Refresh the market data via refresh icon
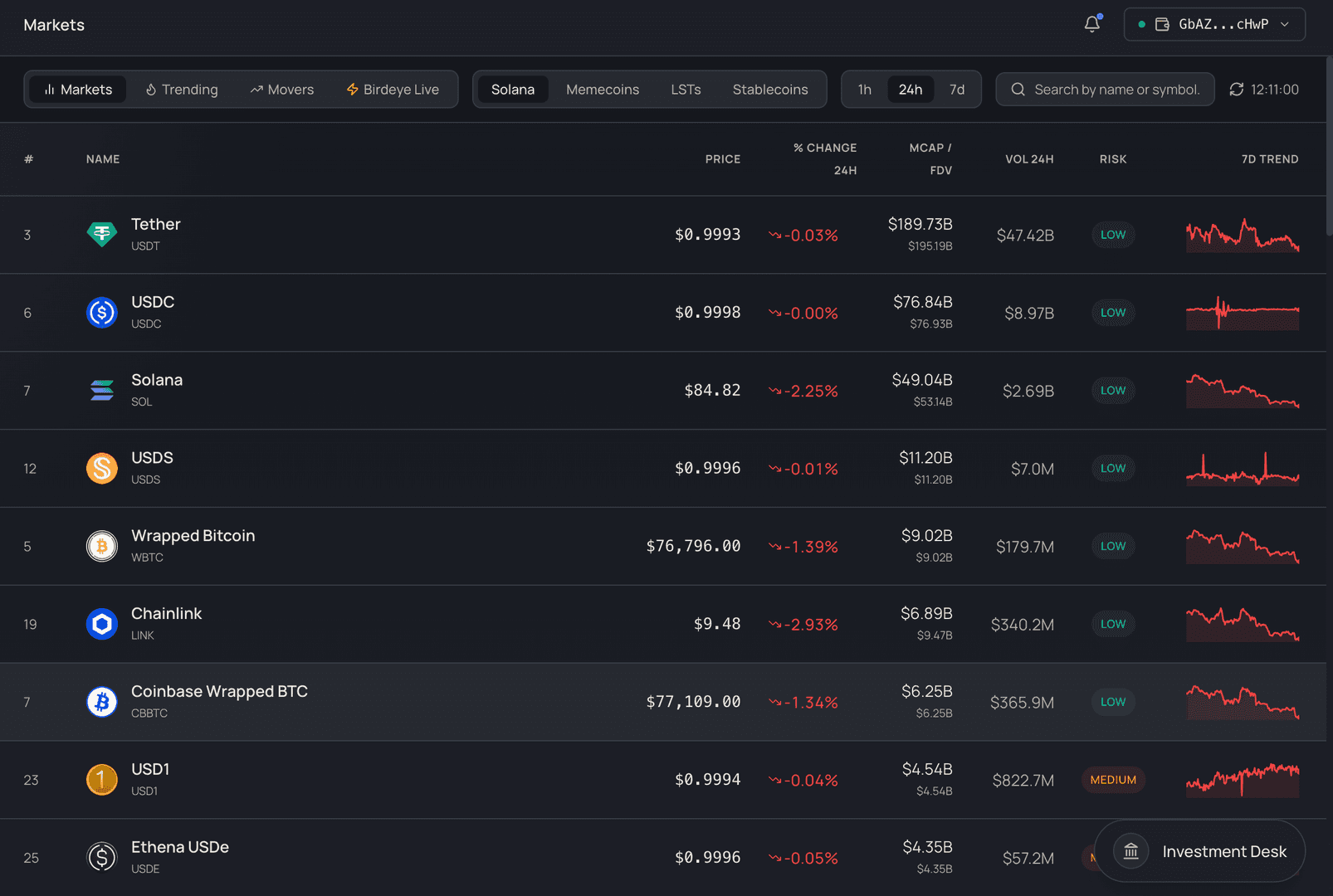The height and width of the screenshot is (896, 1333). 1237,90
